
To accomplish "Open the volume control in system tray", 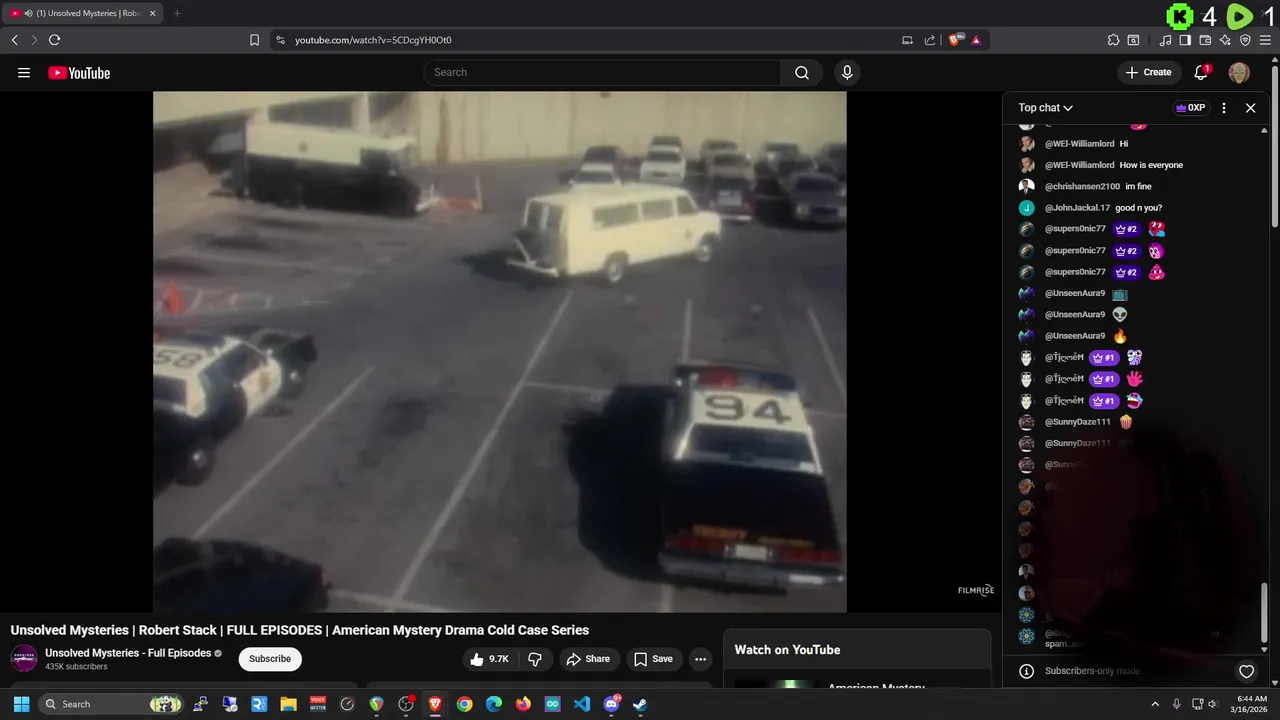I will [x=1213, y=704].
